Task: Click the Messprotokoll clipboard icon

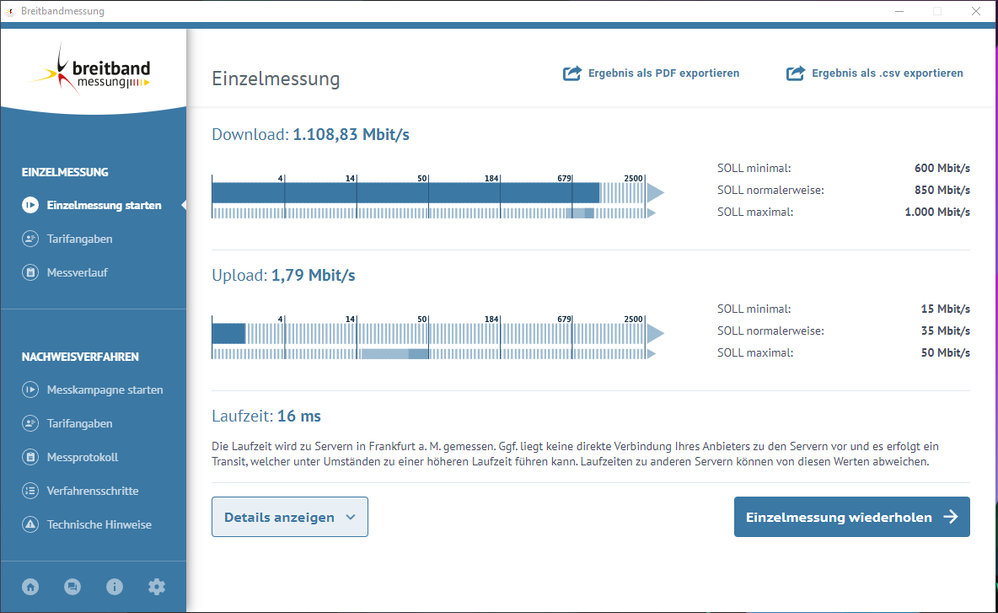Action: pos(30,457)
